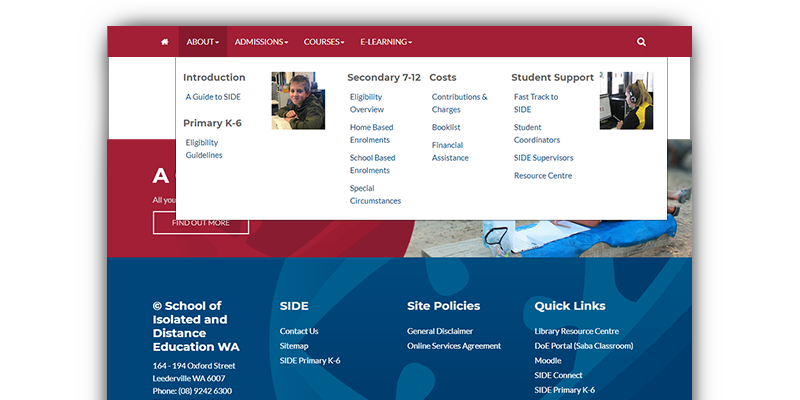Click the SIDE footer column heading
Viewport: 800px width, 400px height.
294,306
